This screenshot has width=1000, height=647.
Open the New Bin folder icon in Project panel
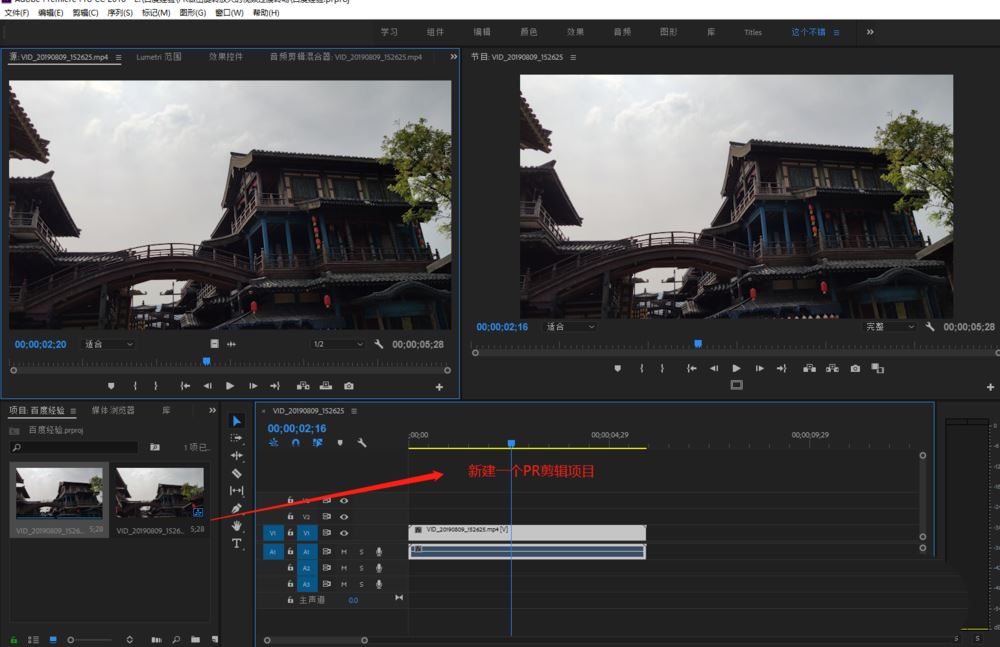pyautogui.click(x=196, y=640)
